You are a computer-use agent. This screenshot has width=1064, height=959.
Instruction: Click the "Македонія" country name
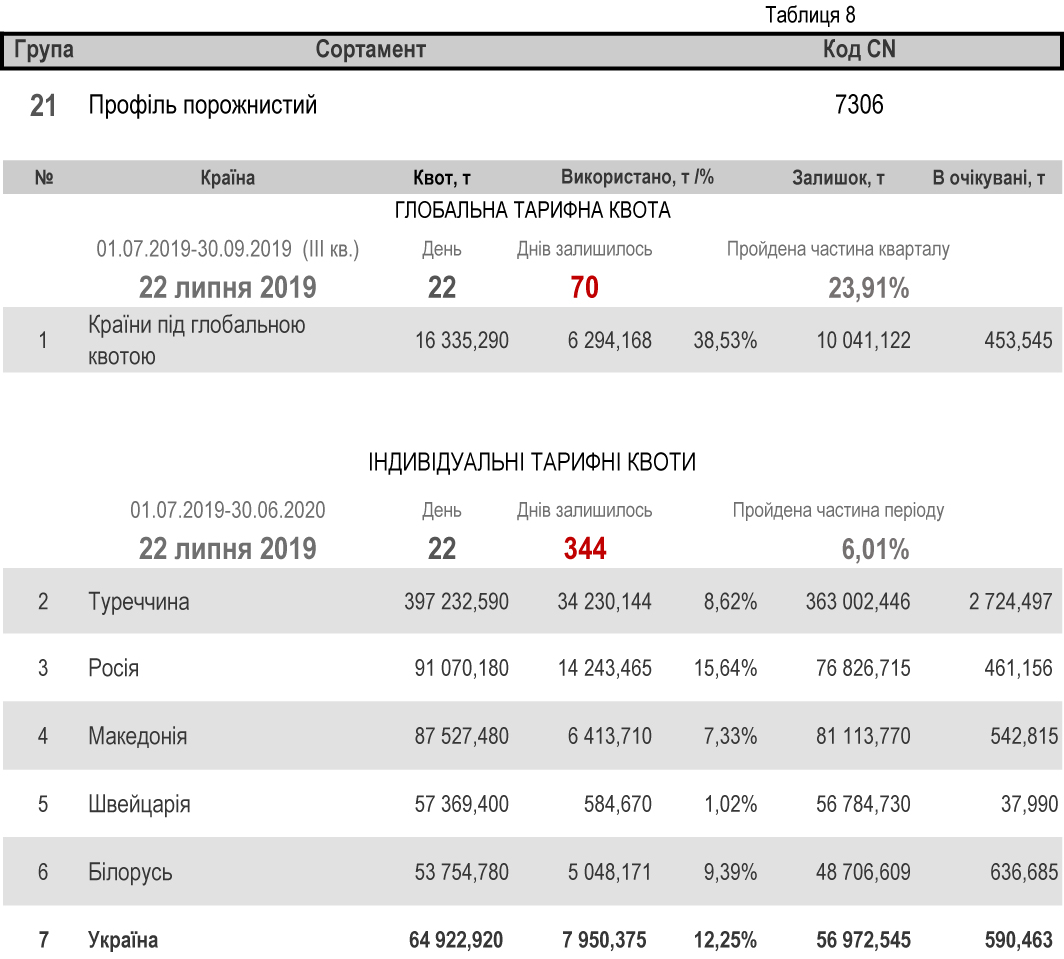coord(137,736)
